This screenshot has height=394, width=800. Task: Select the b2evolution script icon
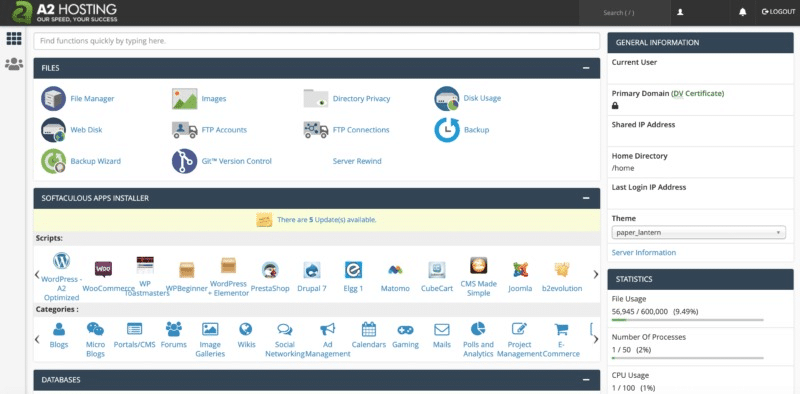point(562,269)
